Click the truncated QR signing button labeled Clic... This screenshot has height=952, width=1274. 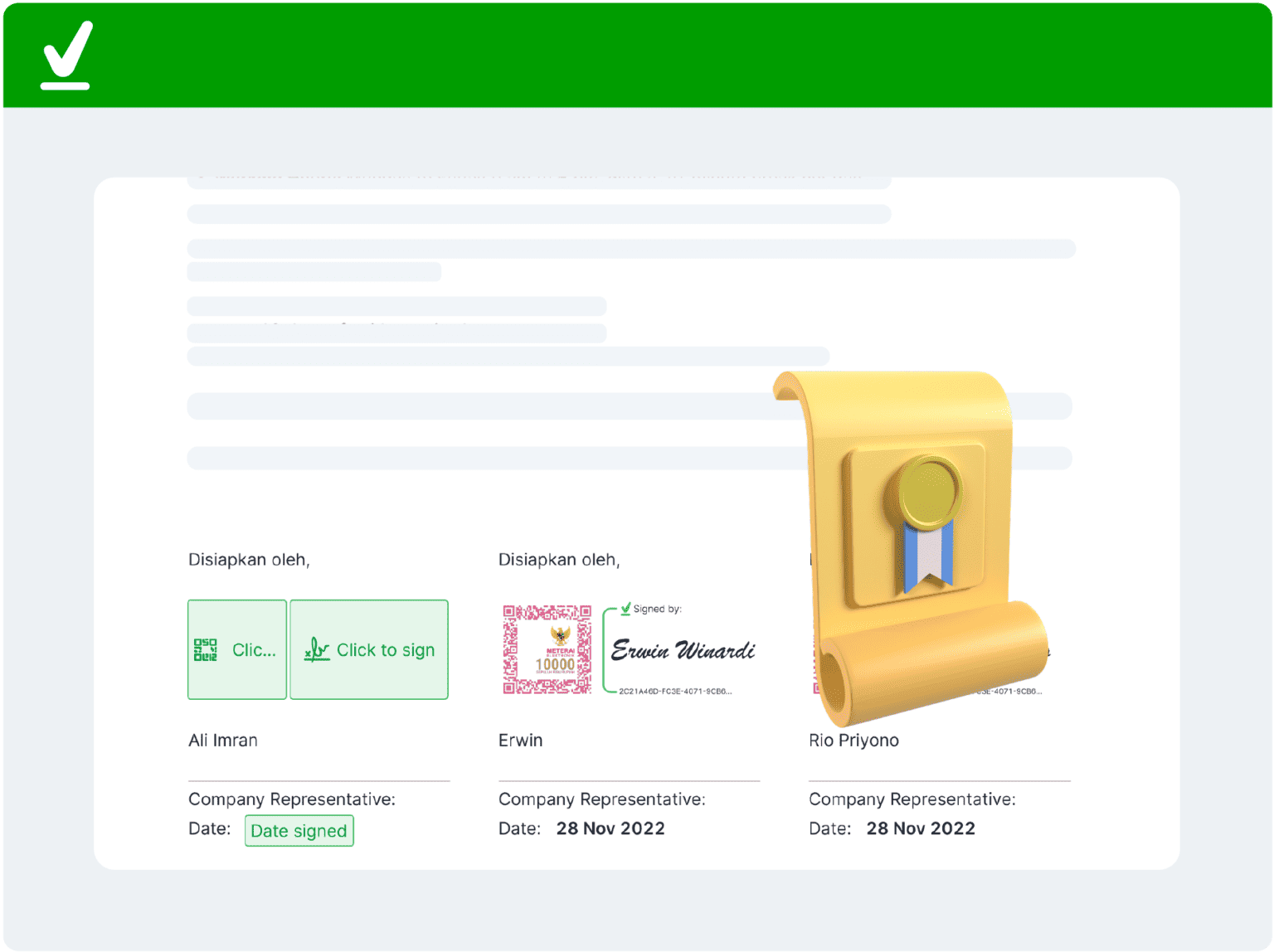237,649
